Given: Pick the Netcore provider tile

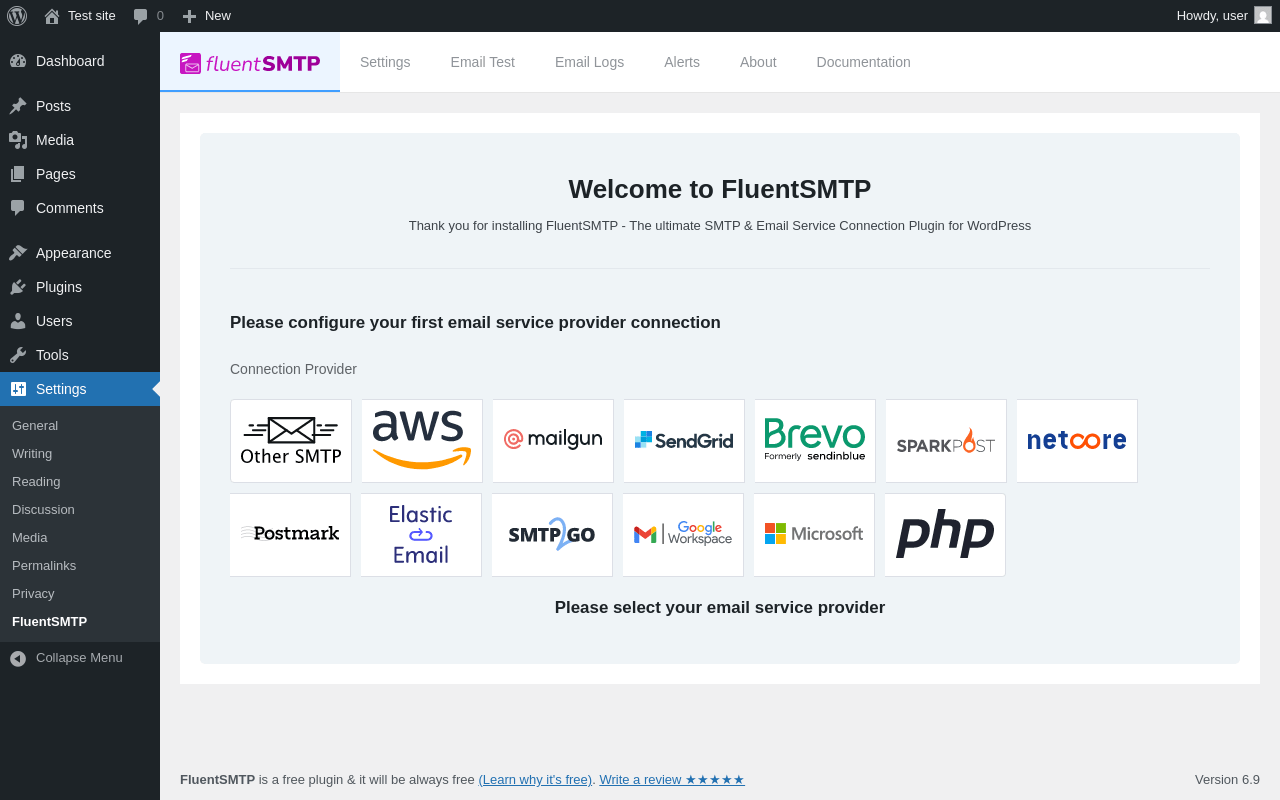Looking at the screenshot, I should point(1077,441).
